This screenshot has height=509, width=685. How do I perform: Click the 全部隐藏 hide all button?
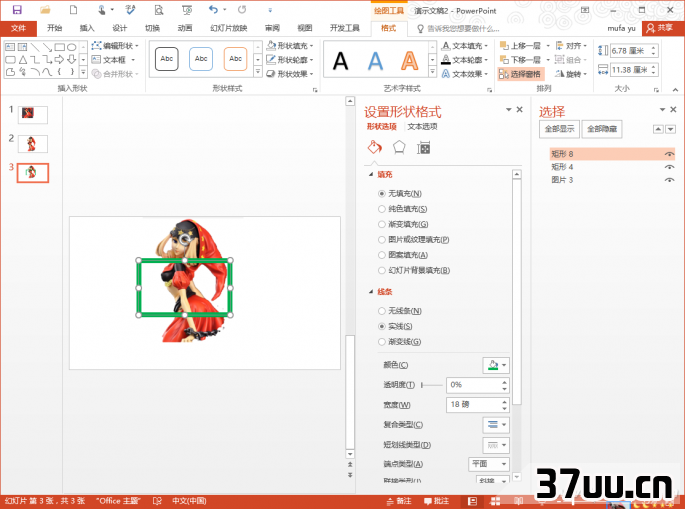(602, 129)
